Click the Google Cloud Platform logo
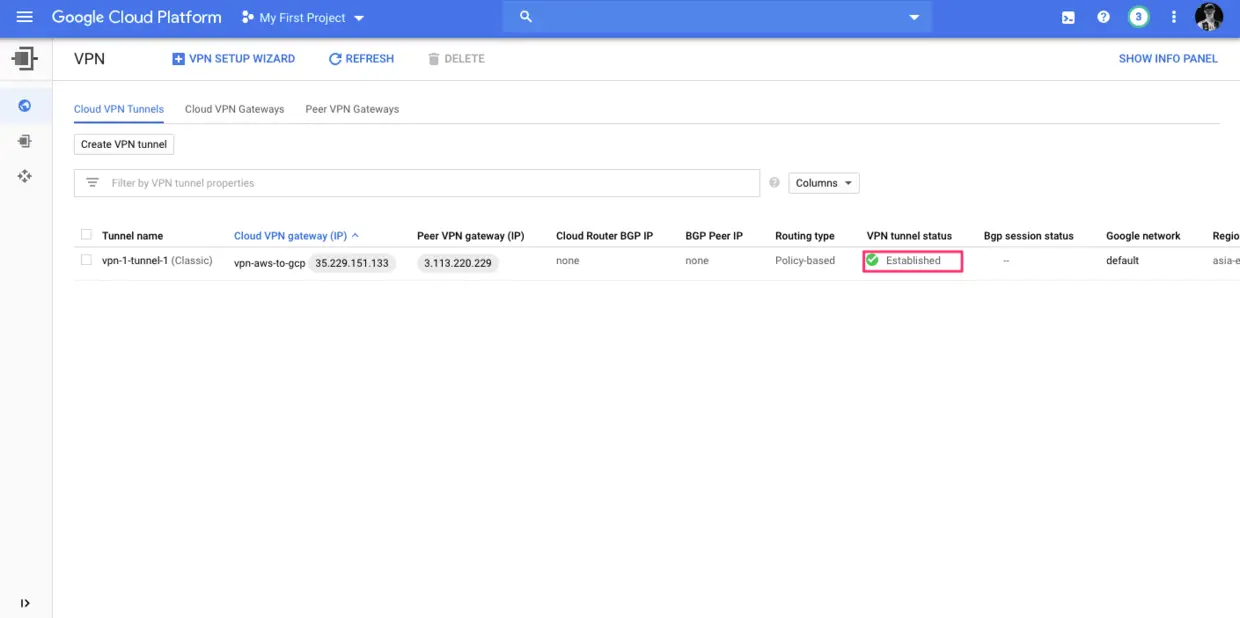Screen dimensions: 1240x618 136,17
